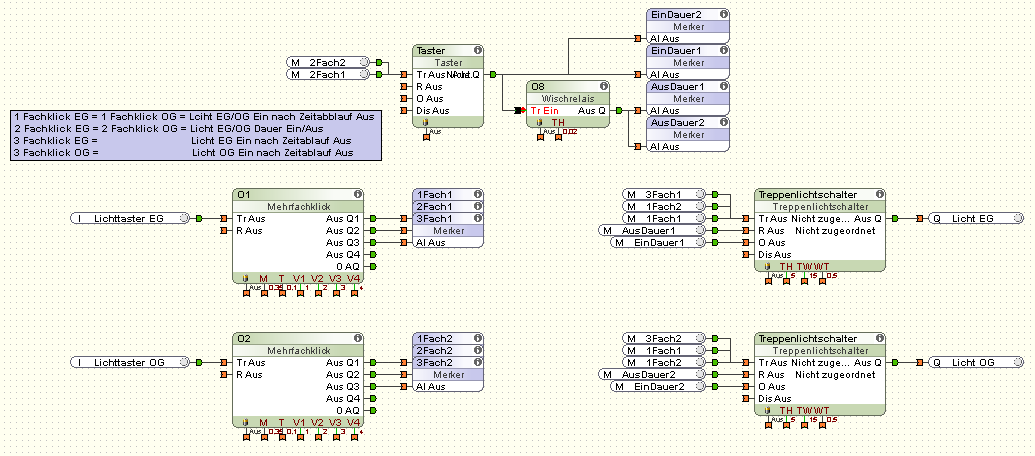The width and height of the screenshot is (1035, 456).
Task: Click the info icon on the Taster block
Action: pos(477,49)
